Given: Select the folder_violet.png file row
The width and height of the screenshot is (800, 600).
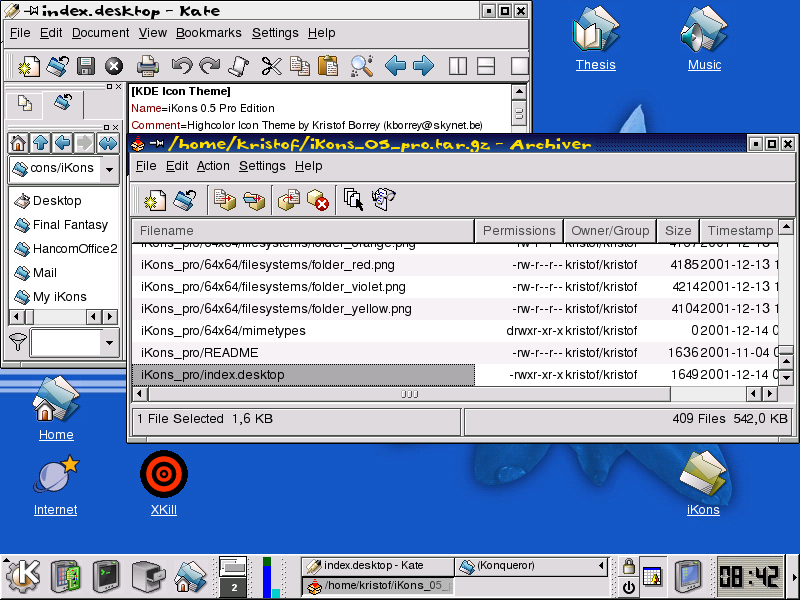Looking at the screenshot, I should coord(455,287).
